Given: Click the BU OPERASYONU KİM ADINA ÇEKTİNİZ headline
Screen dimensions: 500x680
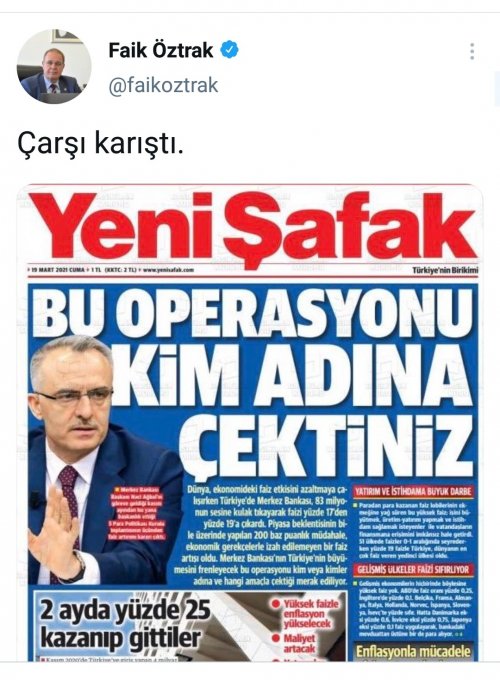Looking at the screenshot, I should 255,383.
